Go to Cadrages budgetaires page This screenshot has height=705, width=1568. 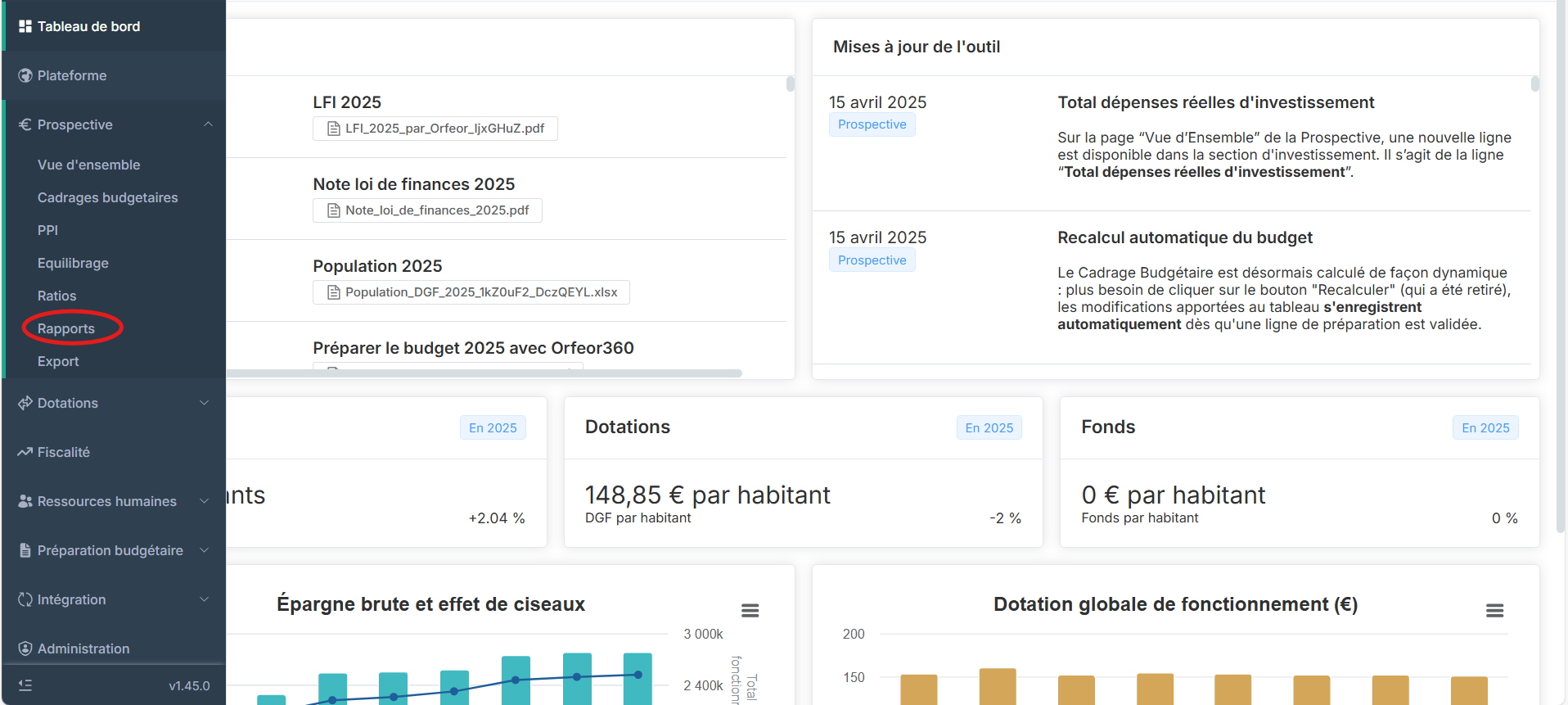pyautogui.click(x=107, y=197)
